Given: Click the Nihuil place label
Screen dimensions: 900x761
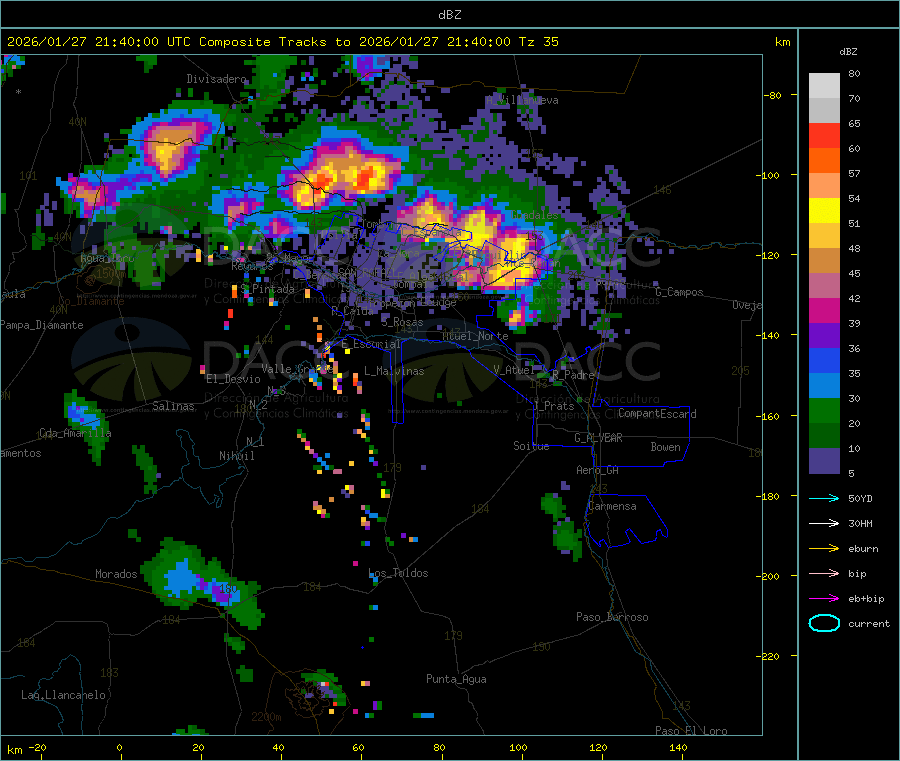Looking at the screenshot, I should [237, 456].
